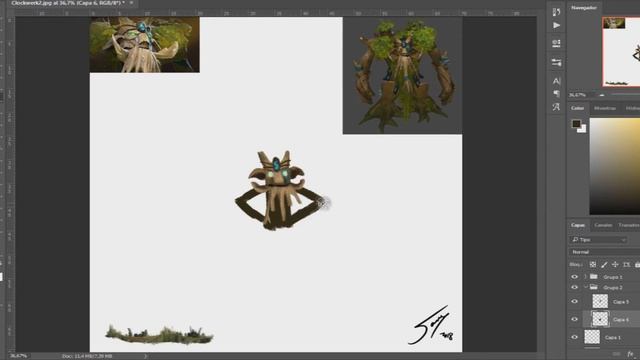Click the status bar zoom field

click(x=18, y=356)
